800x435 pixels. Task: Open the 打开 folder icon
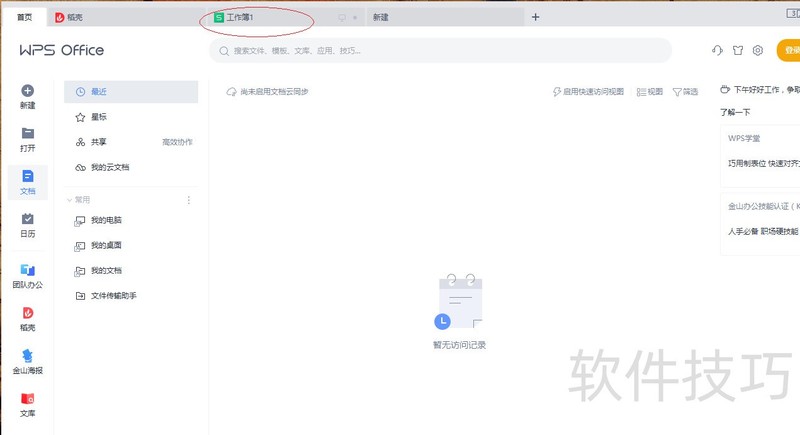(28, 134)
